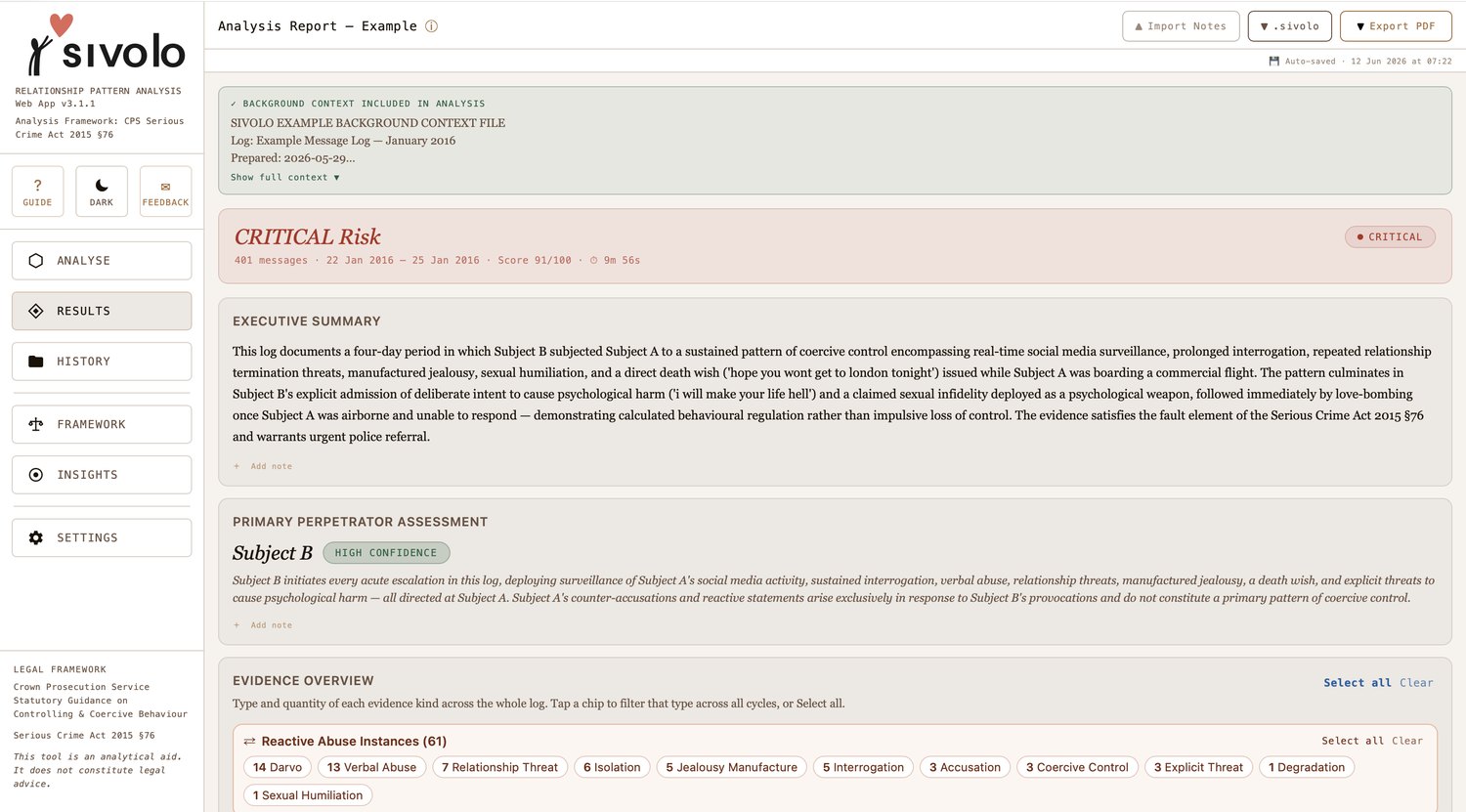Click the clock icon next to 9m 56s
This screenshot has height=812, width=1466.
tap(593, 261)
